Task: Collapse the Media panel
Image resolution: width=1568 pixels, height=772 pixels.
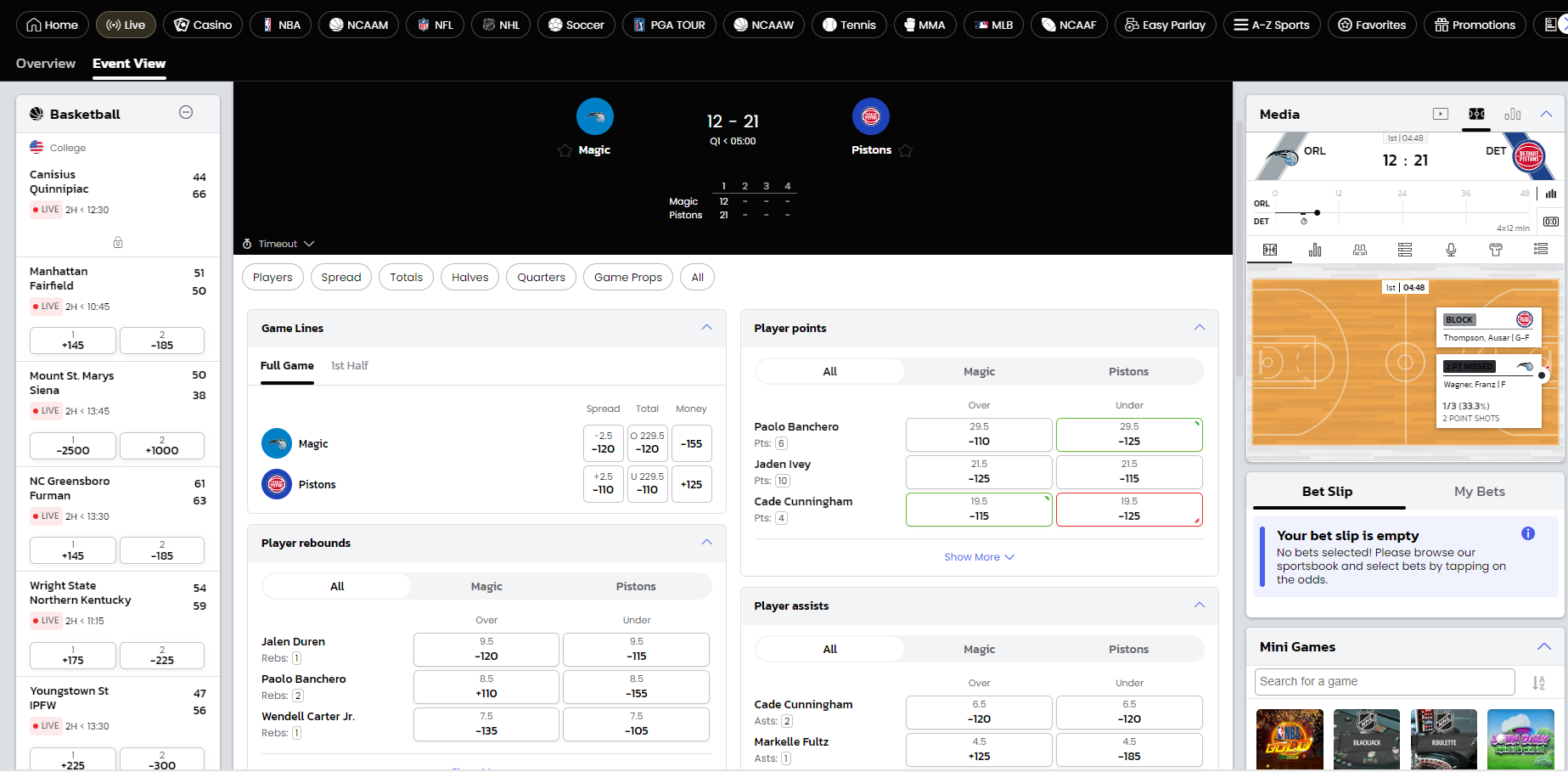Action: pyautogui.click(x=1546, y=114)
